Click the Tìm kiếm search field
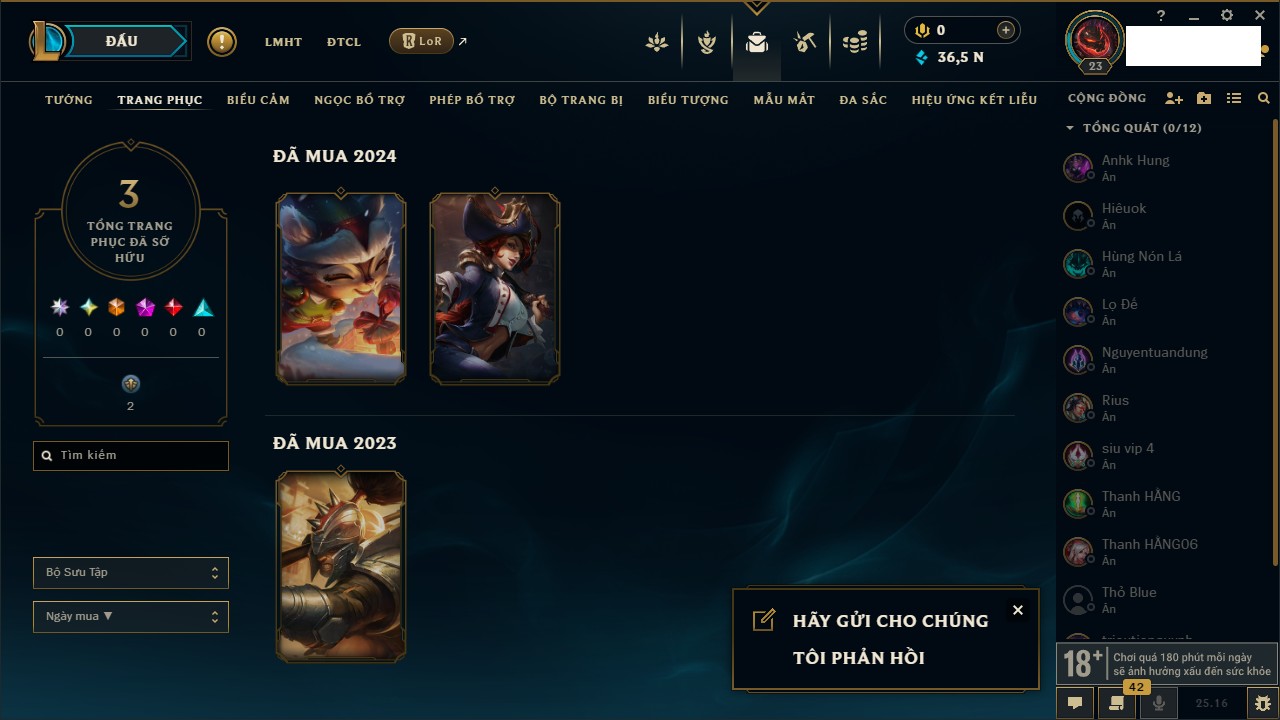Viewport: 1280px width, 720px height. (131, 456)
